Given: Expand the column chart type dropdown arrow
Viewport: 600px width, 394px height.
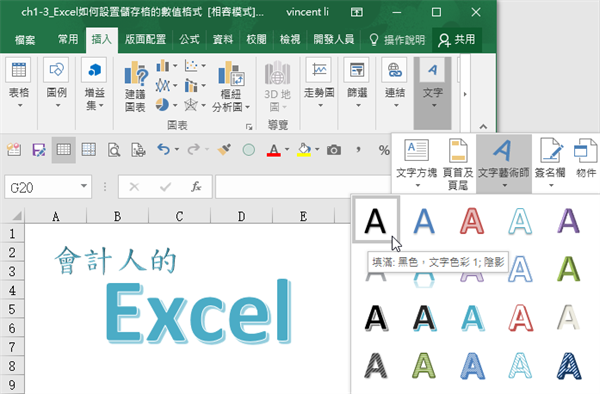Looking at the screenshot, I should [175, 66].
